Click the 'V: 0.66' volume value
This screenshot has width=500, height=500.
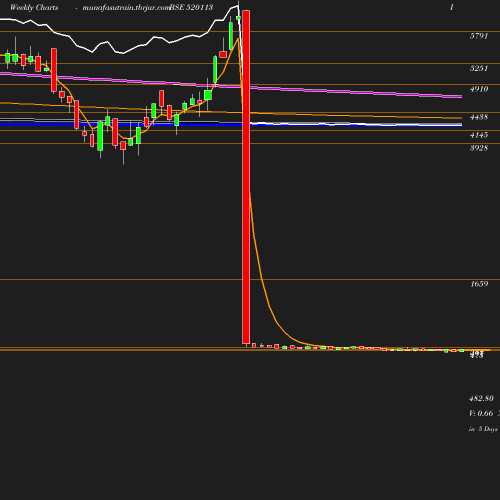coord(481,413)
